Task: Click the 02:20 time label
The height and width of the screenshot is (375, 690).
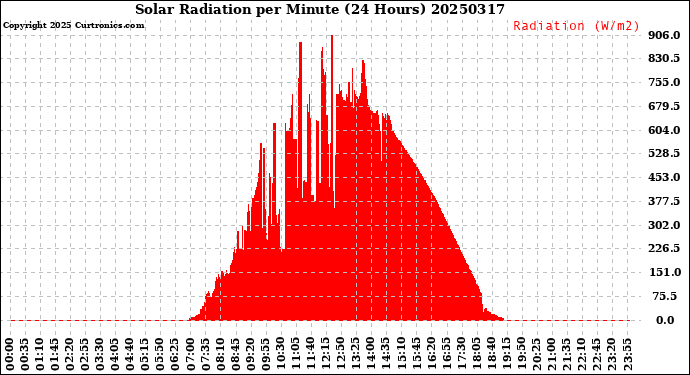Action: pos(70,355)
